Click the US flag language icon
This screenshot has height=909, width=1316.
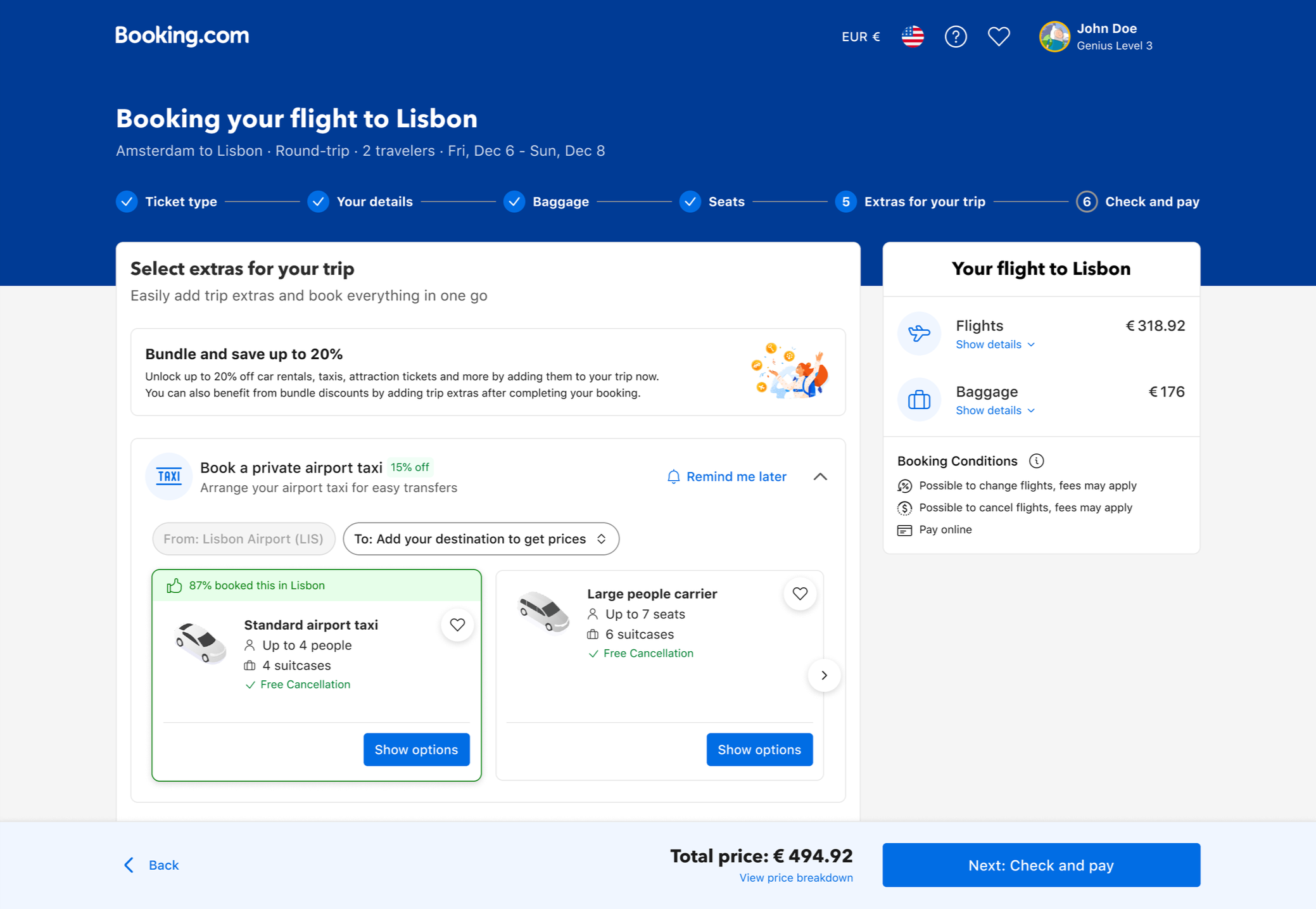(x=912, y=37)
